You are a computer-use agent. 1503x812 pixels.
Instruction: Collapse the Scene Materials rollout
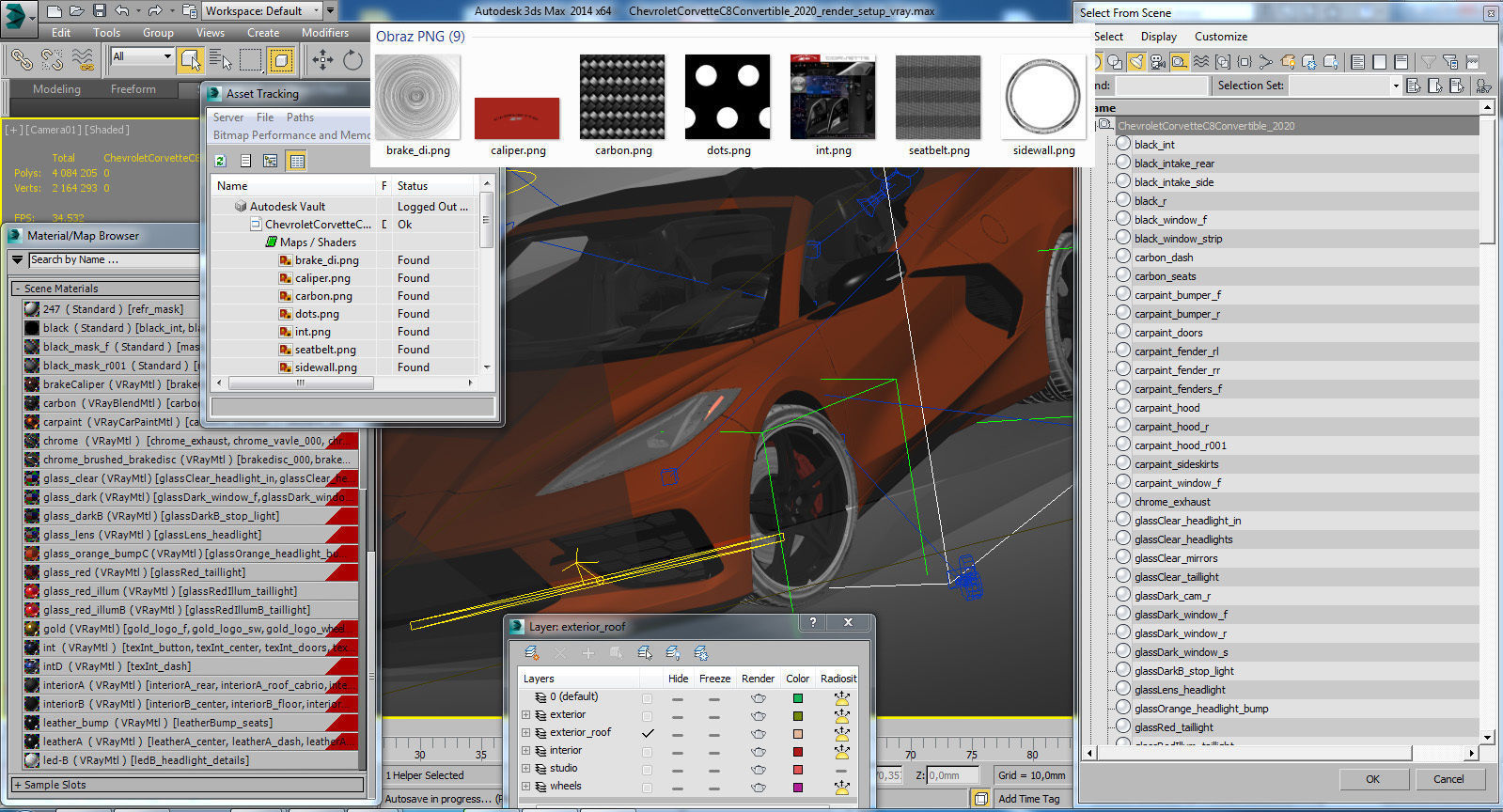point(18,289)
